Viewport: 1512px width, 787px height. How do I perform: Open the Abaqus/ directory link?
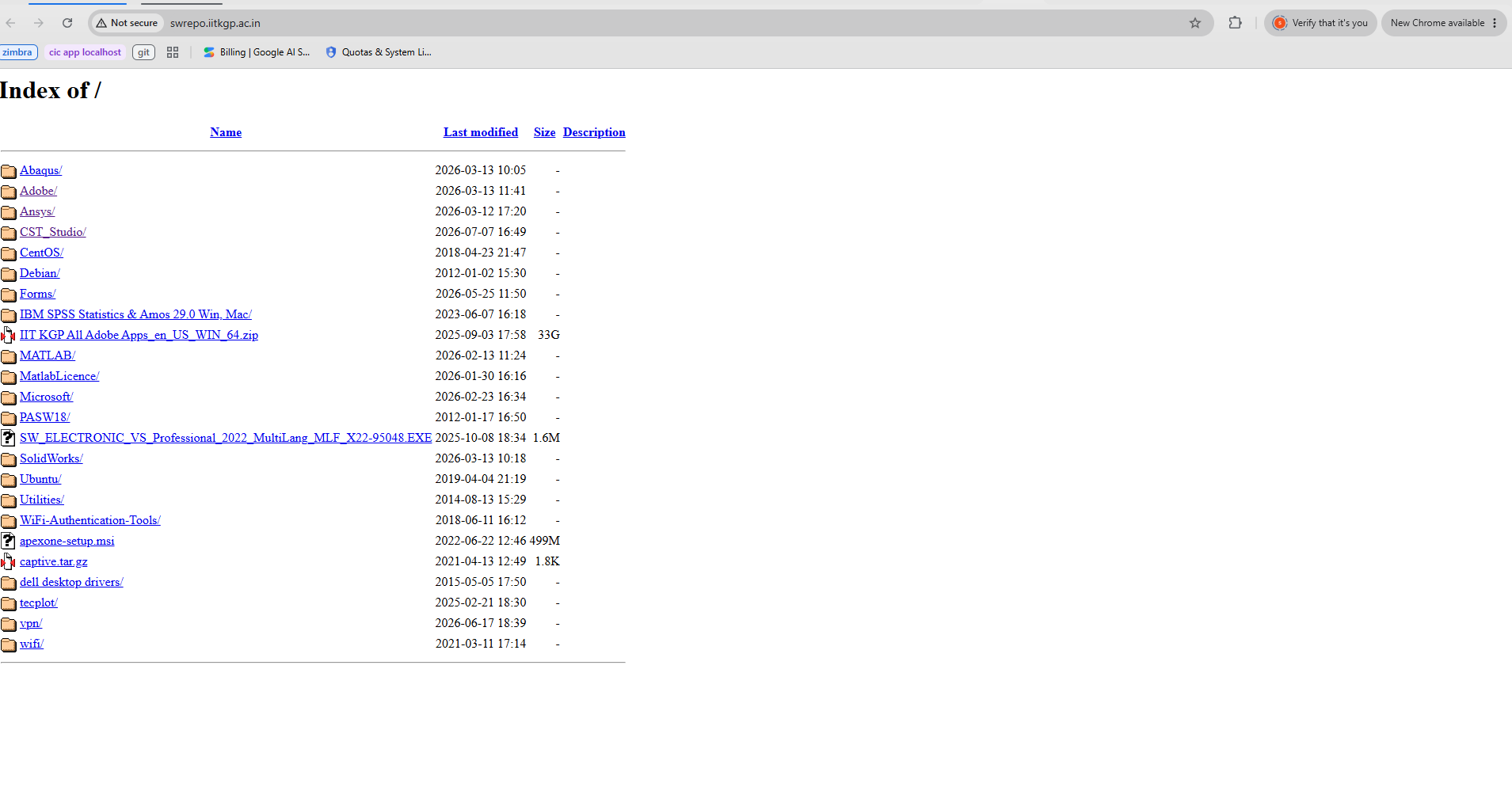pos(40,170)
